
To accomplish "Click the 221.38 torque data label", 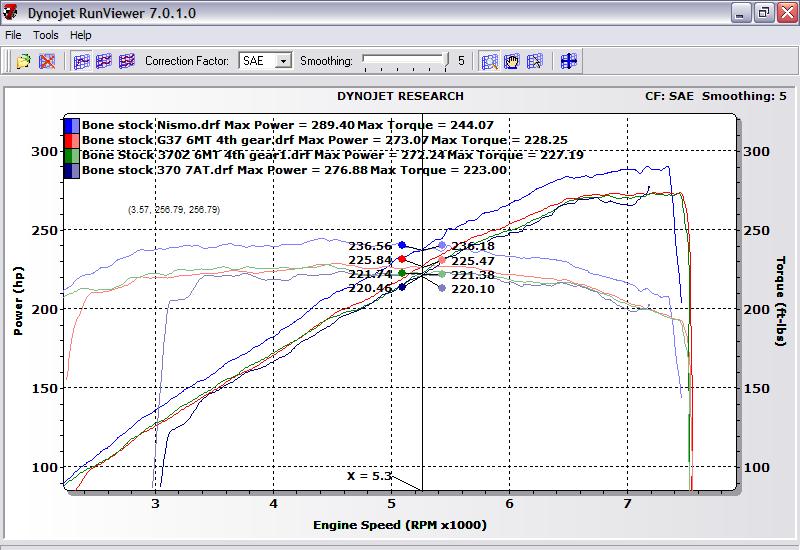I will (473, 275).
